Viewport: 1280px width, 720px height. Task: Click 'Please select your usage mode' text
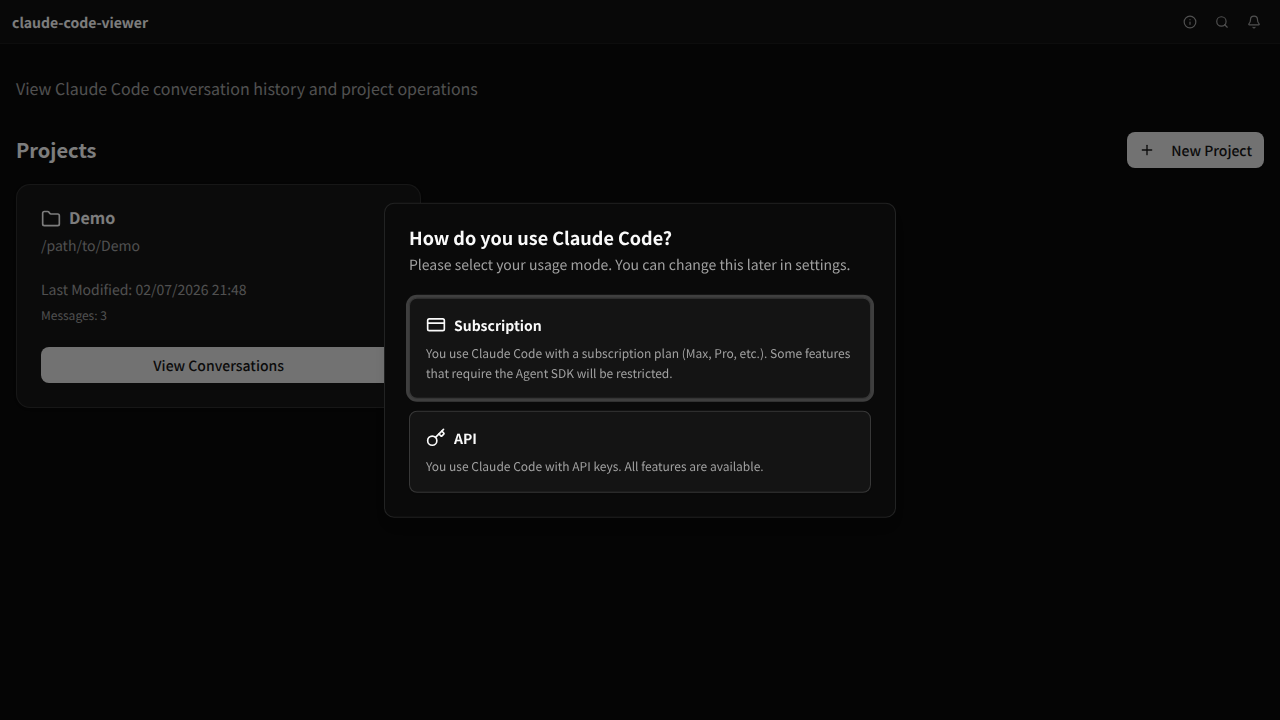(x=629, y=265)
